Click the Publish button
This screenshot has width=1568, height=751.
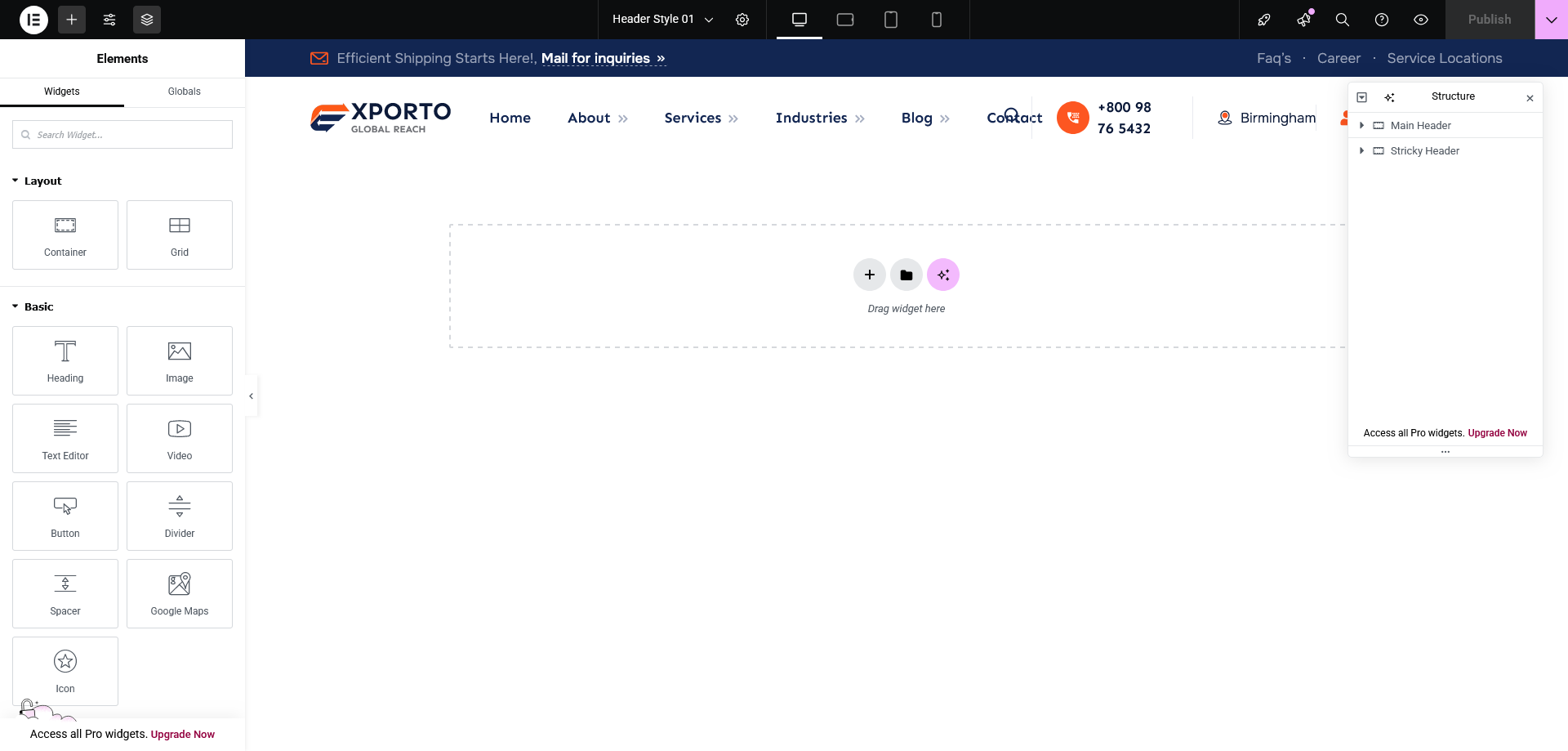1489,20
